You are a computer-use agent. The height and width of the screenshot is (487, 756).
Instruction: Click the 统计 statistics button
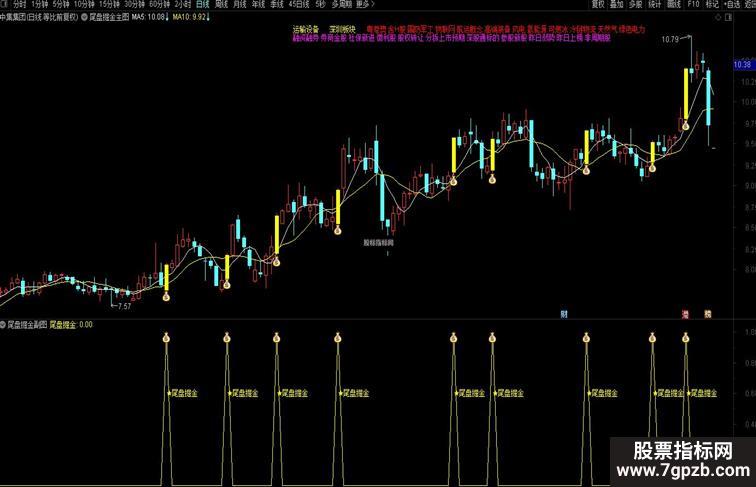tap(654, 4)
